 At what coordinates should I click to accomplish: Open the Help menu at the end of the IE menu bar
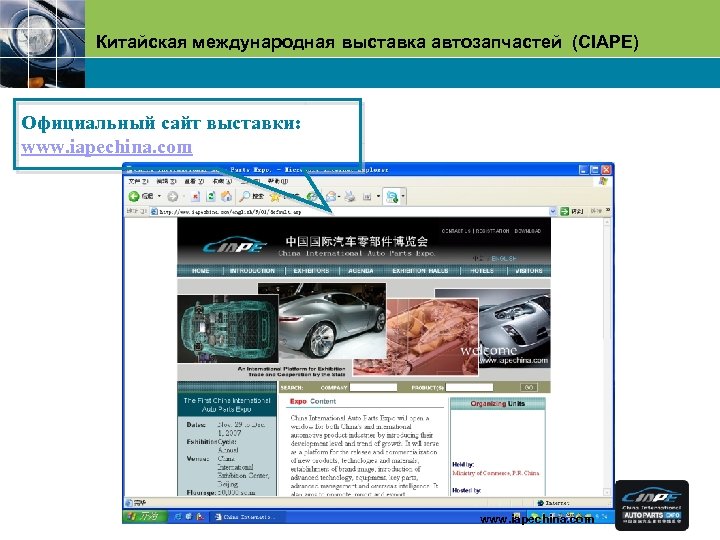[x=278, y=181]
